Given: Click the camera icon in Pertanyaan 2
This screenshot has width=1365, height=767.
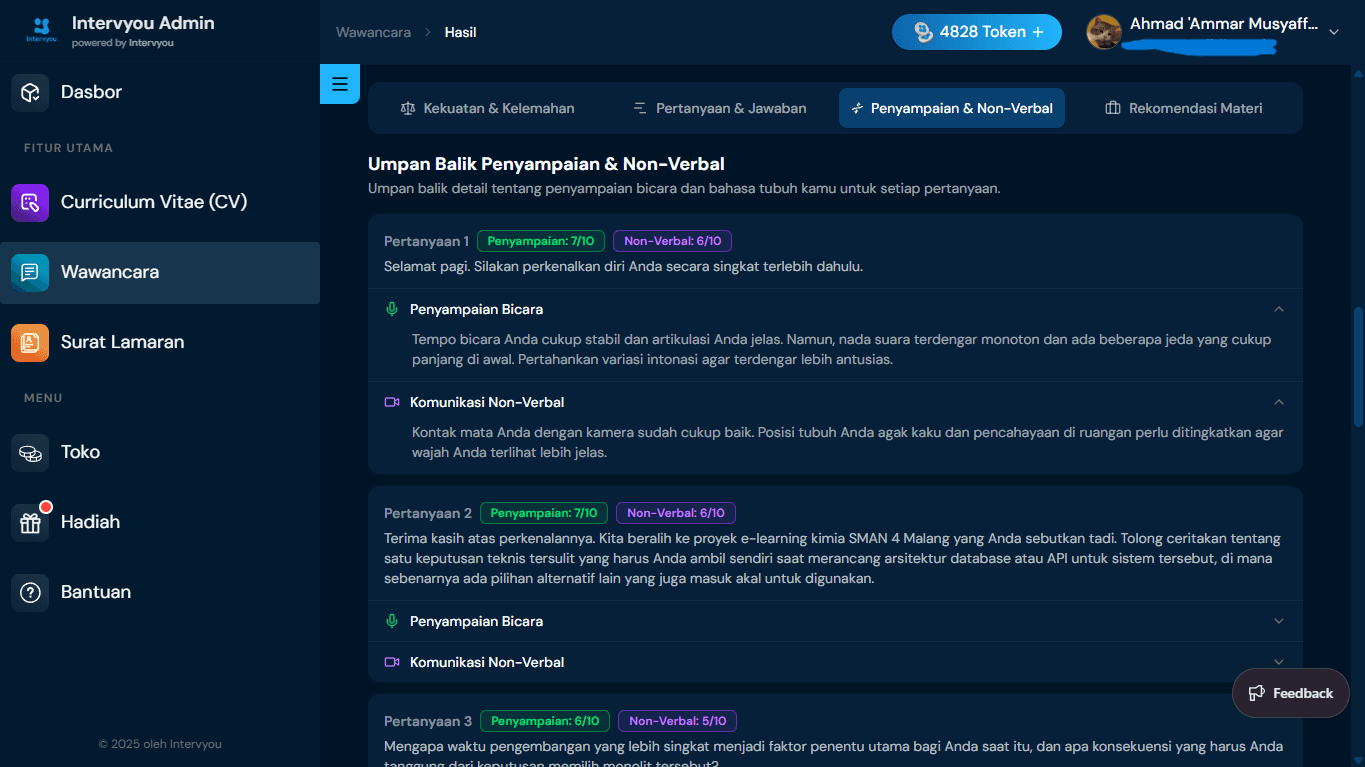Looking at the screenshot, I should pyautogui.click(x=392, y=662).
